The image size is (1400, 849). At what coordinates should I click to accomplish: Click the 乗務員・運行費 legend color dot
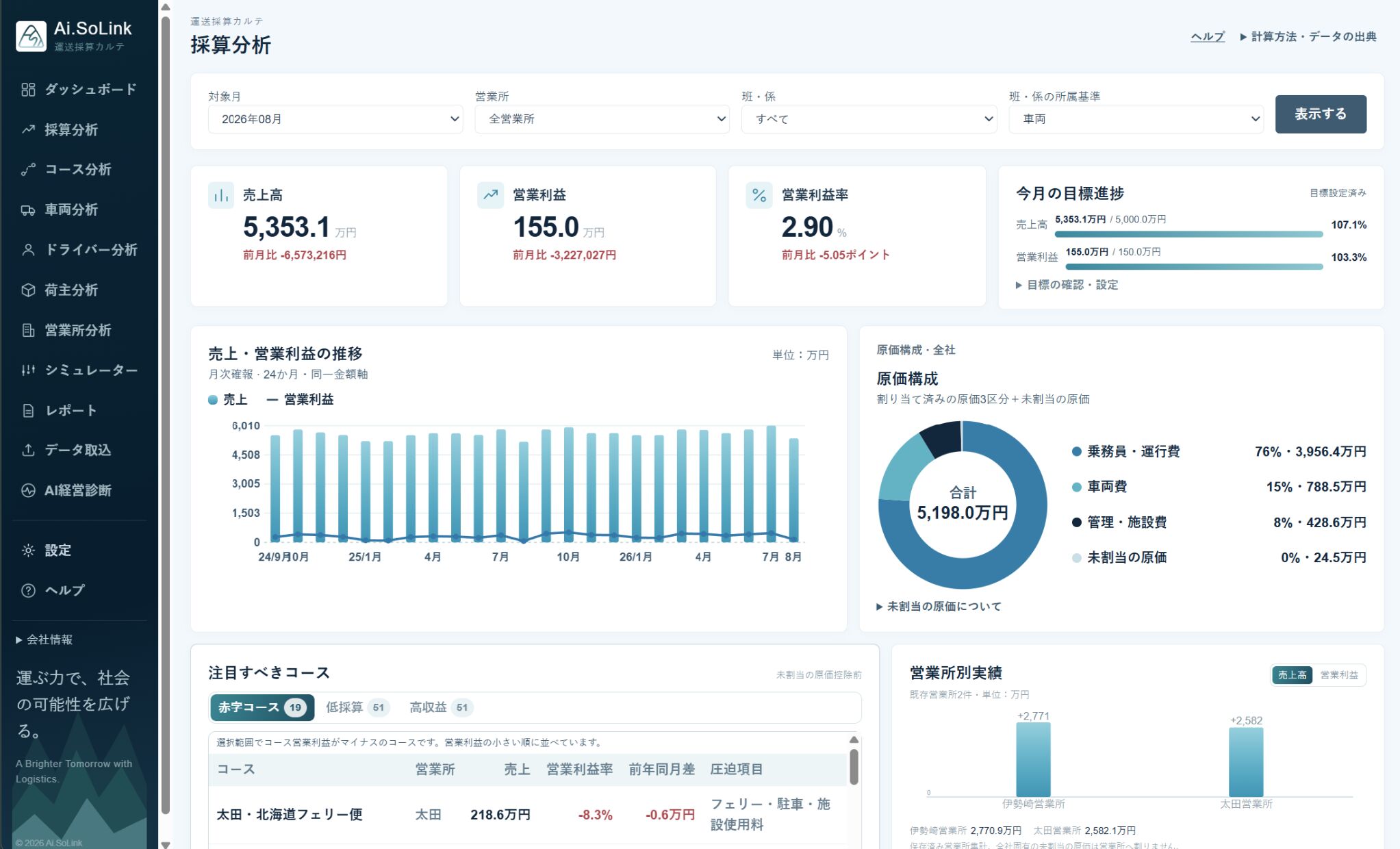coord(1077,452)
